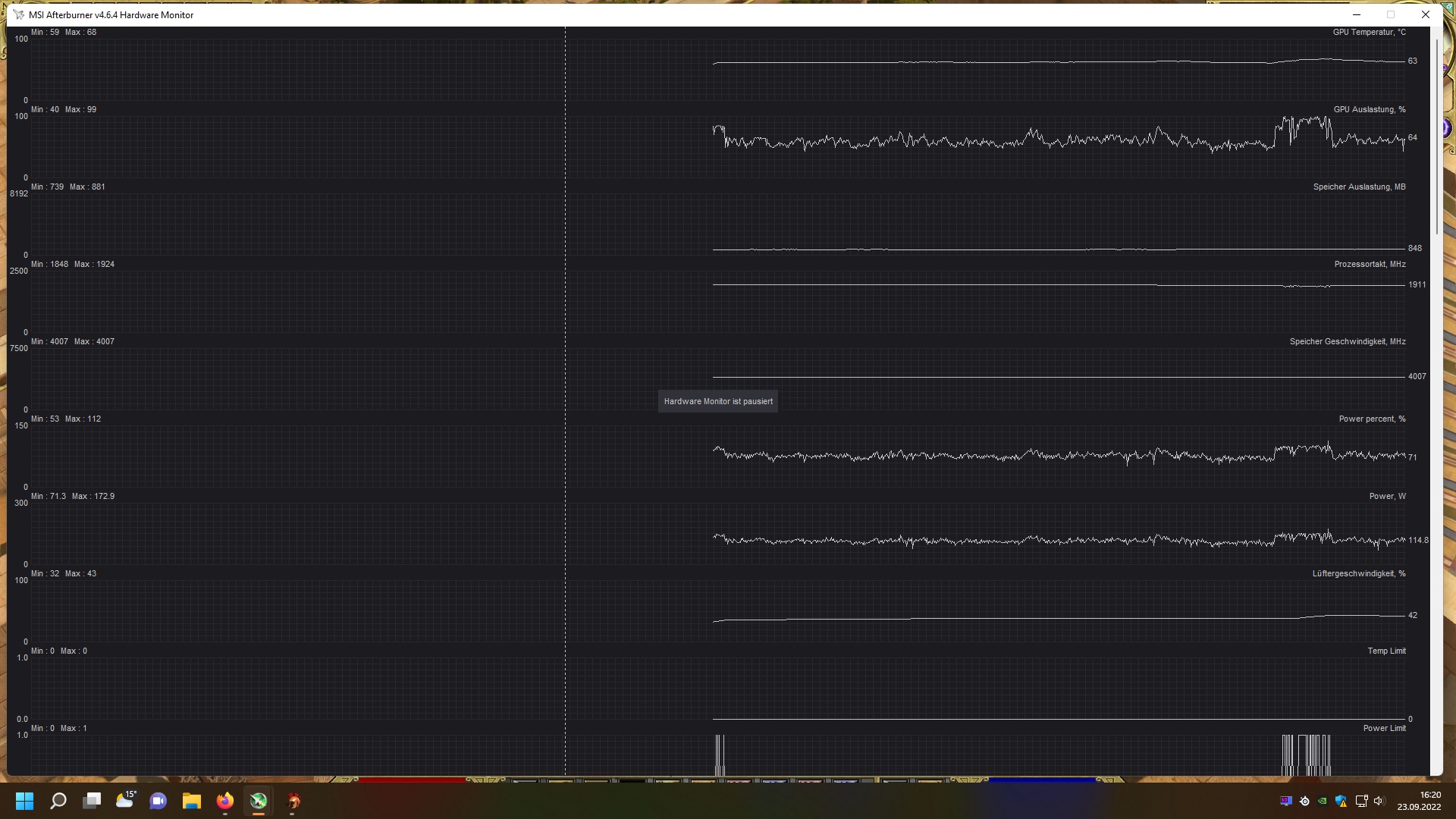Click the Windows Start button
This screenshot has width=1456, height=819.
click(x=25, y=801)
